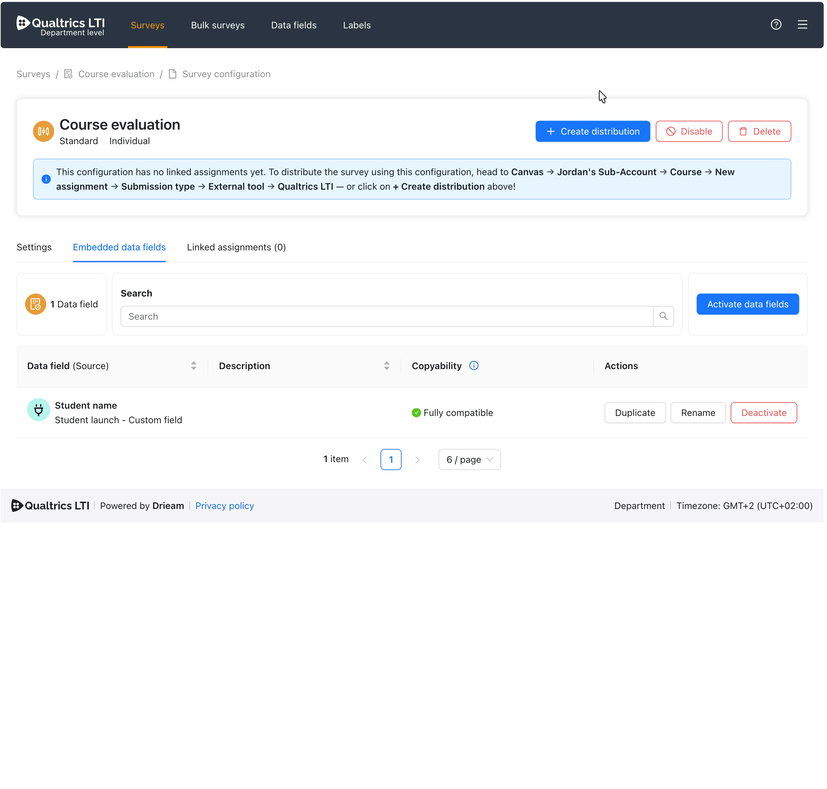The height and width of the screenshot is (789, 827).
Task: Go to previous page arrow
Action: point(364,460)
